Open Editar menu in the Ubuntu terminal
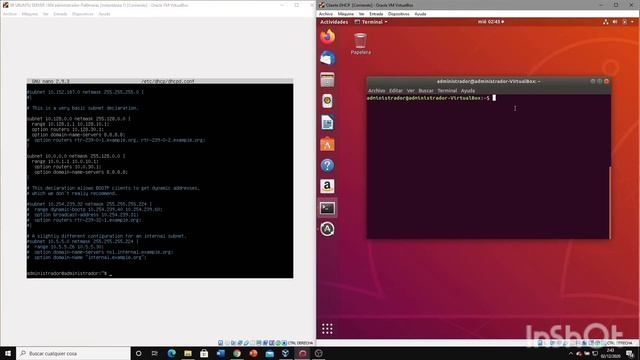640x360 pixels. coord(396,91)
